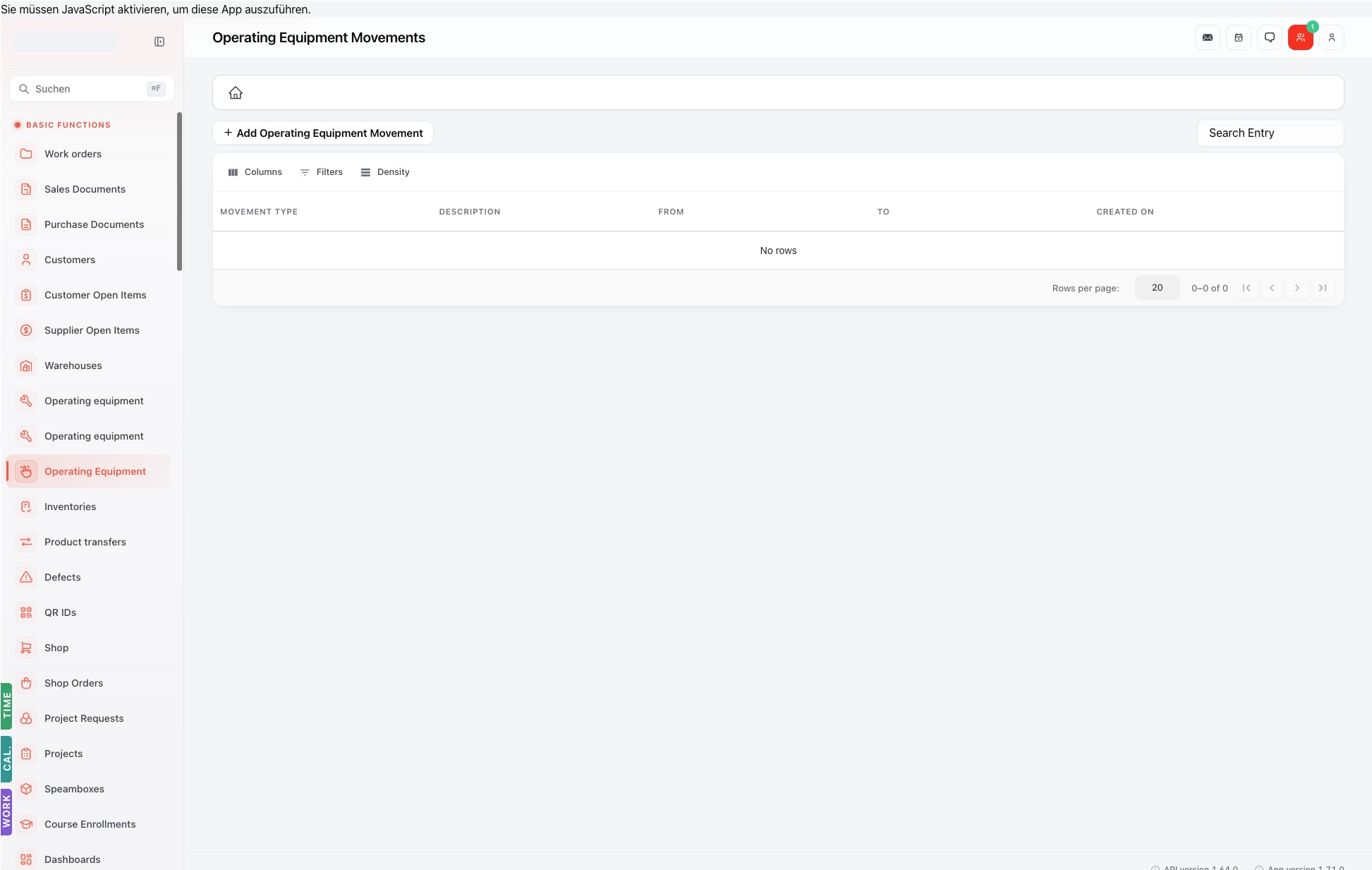Viewport: 1372px width, 870px height.
Task: Collapse the sidebar with the panel icon
Action: pyautogui.click(x=159, y=42)
